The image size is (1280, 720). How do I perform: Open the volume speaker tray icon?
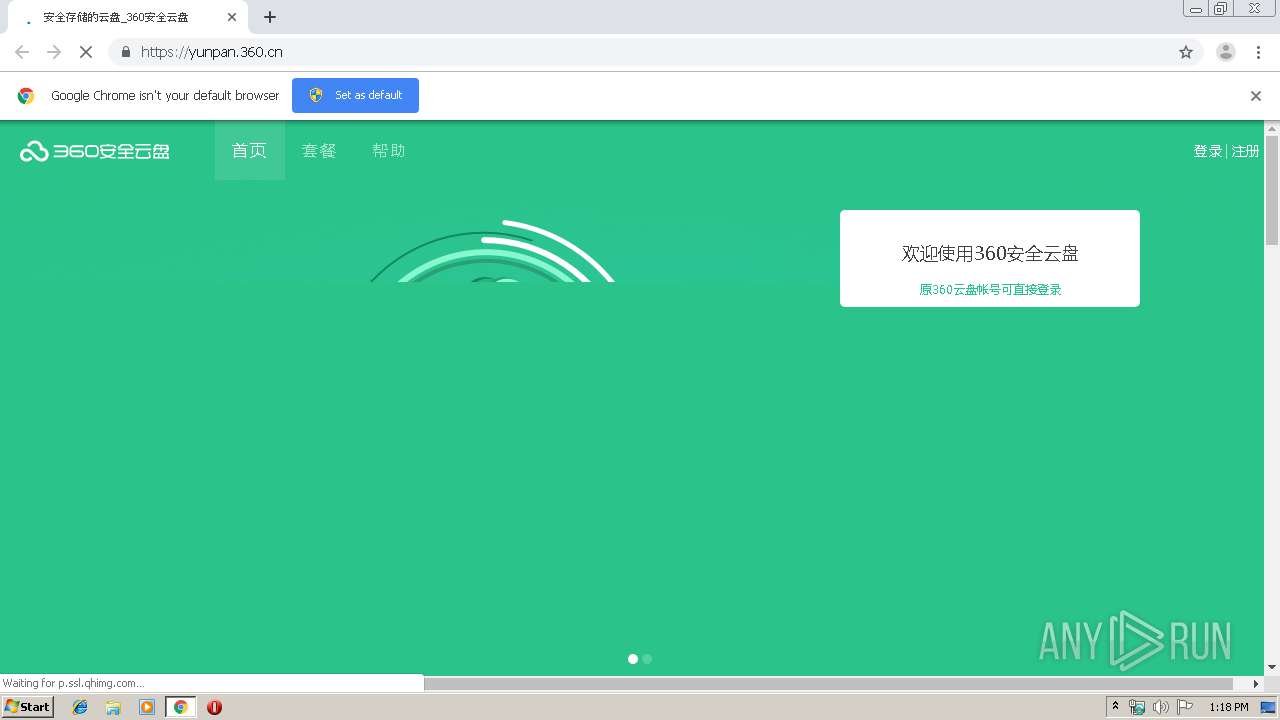[1160, 707]
